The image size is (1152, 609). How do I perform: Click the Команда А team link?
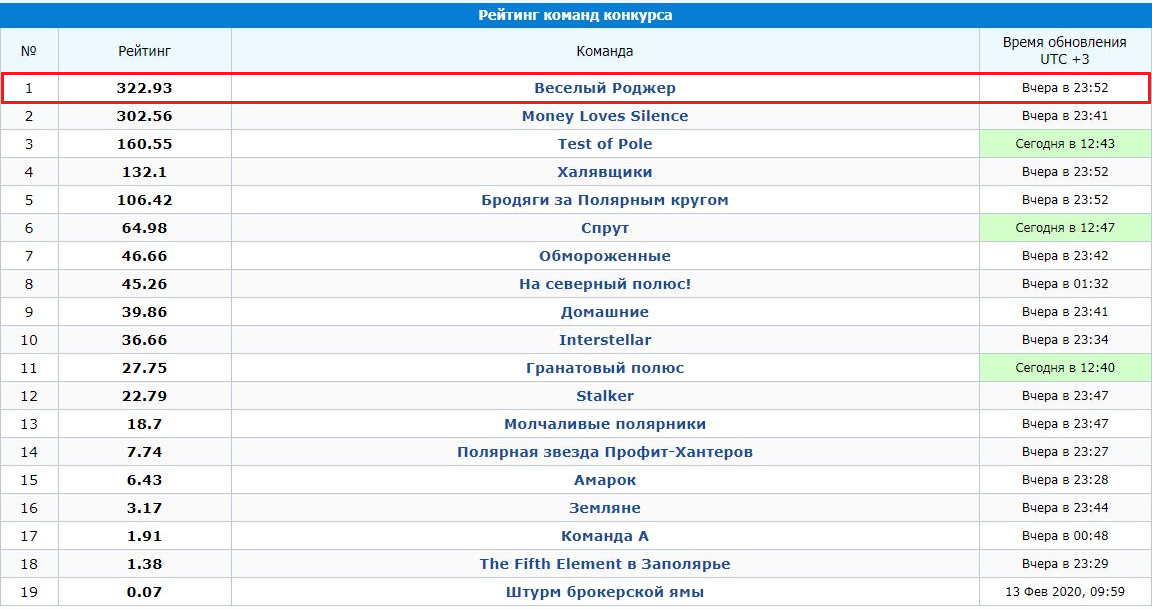point(604,536)
